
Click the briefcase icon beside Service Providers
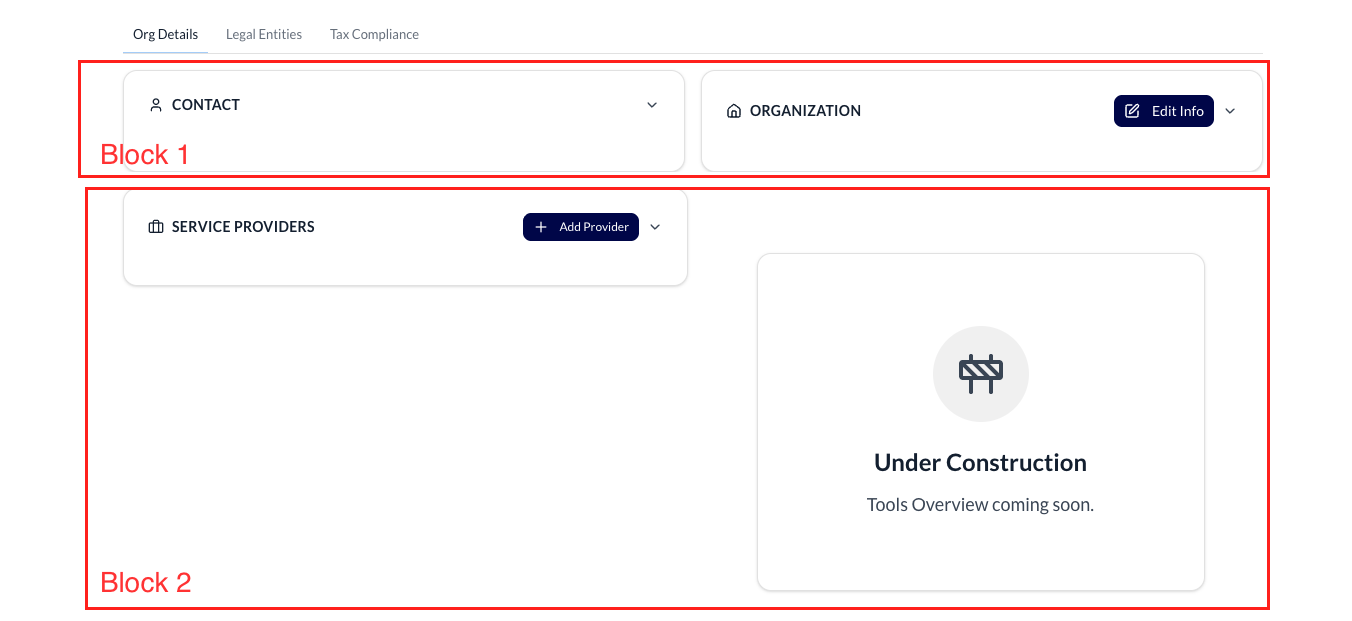[155, 227]
